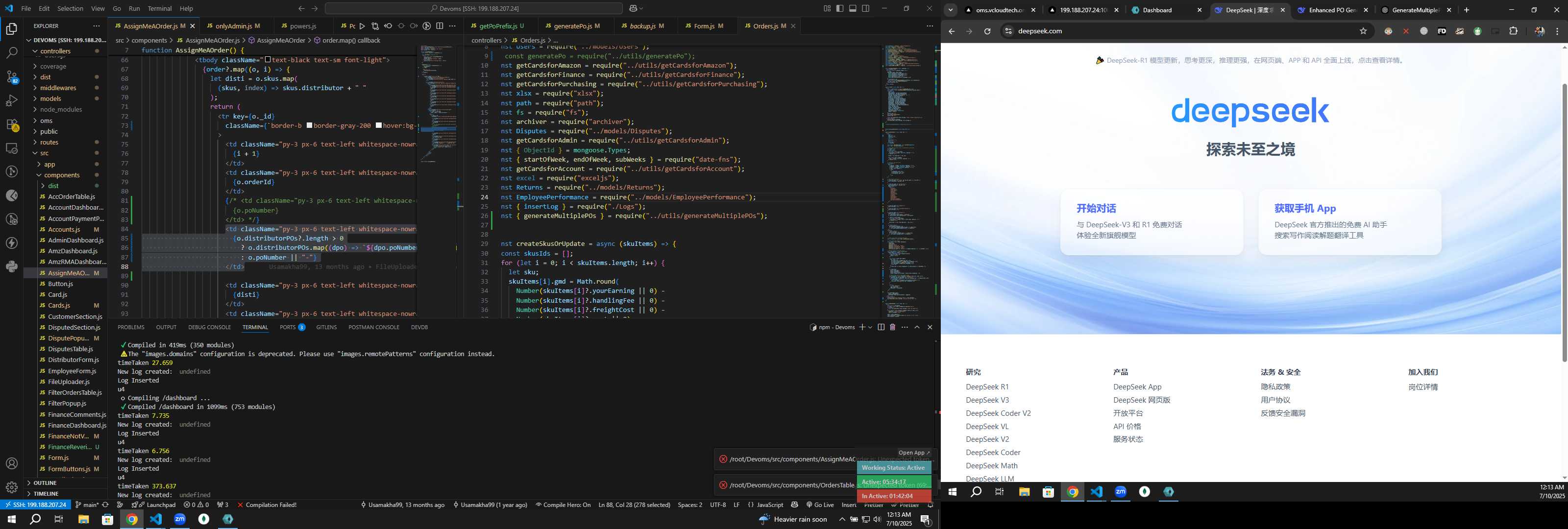Click Go Back arrow in VS Code title bar

(x=301, y=8)
